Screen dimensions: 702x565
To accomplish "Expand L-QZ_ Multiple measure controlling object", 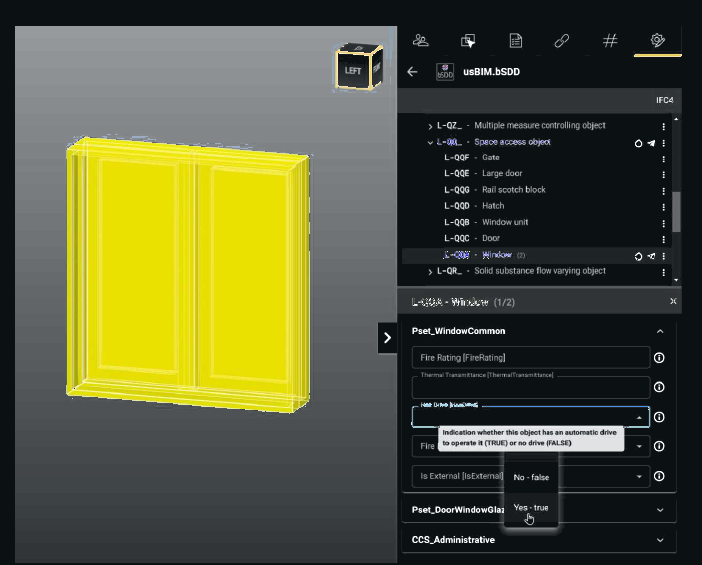I will click(430, 127).
